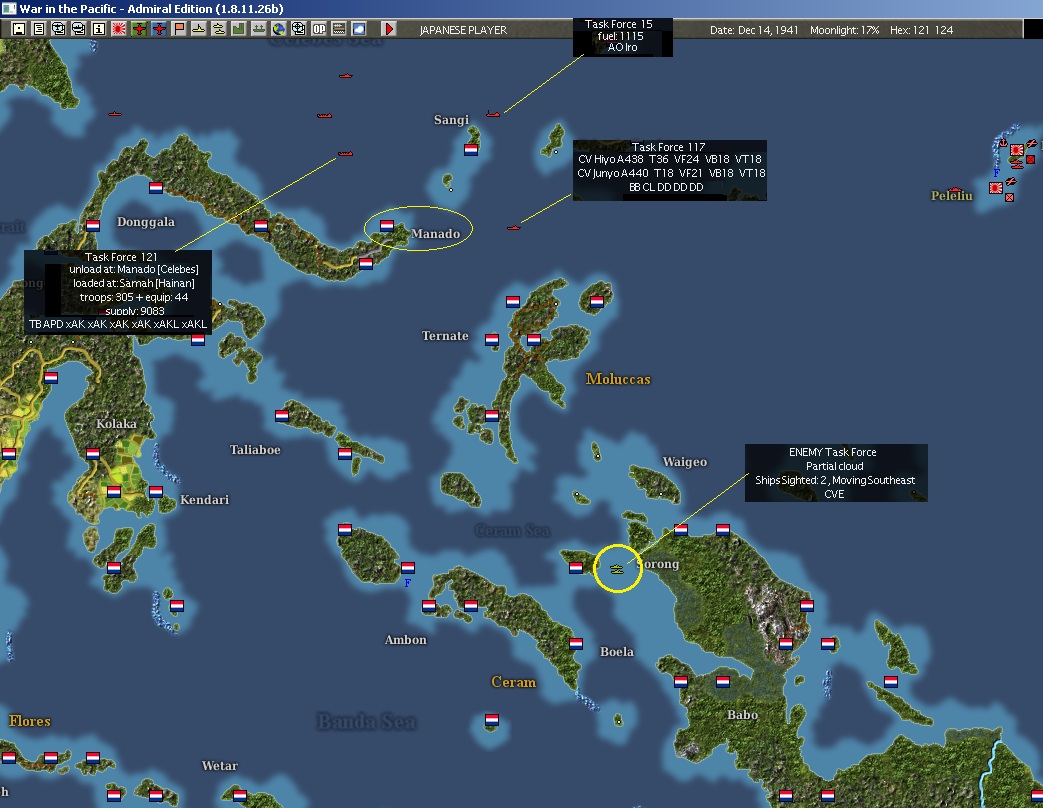Click the striped list icon beside OP

coord(339,29)
